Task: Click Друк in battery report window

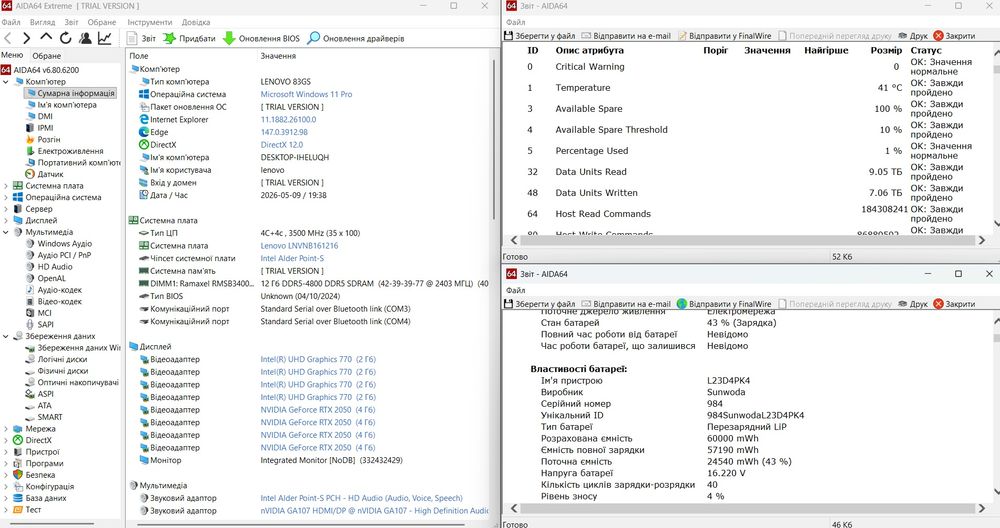Action: 913,304
